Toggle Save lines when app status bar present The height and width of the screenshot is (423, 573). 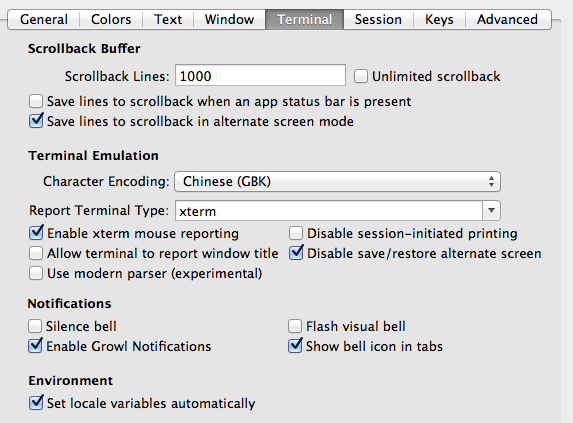[36, 101]
